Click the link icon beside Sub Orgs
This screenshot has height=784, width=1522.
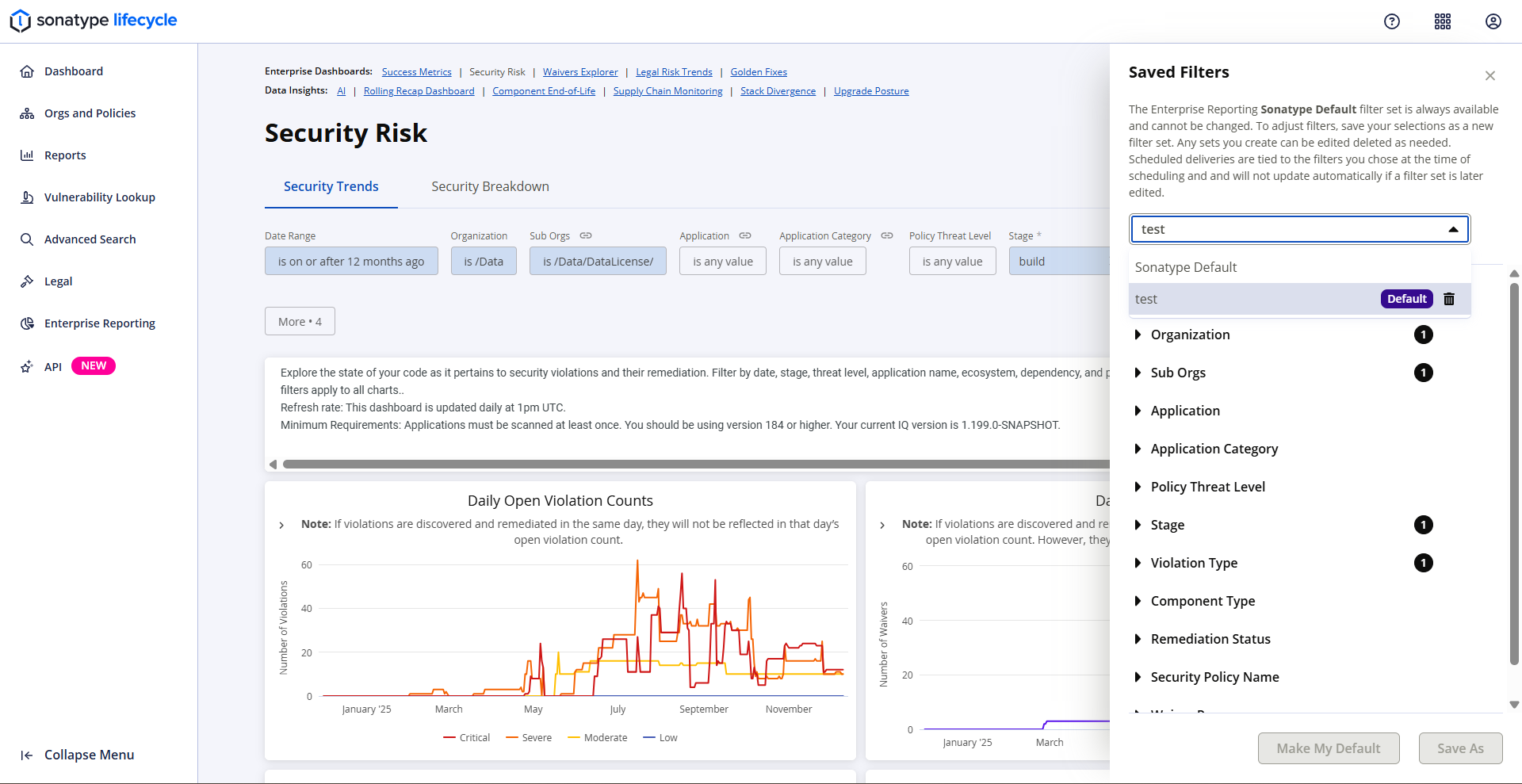point(586,235)
